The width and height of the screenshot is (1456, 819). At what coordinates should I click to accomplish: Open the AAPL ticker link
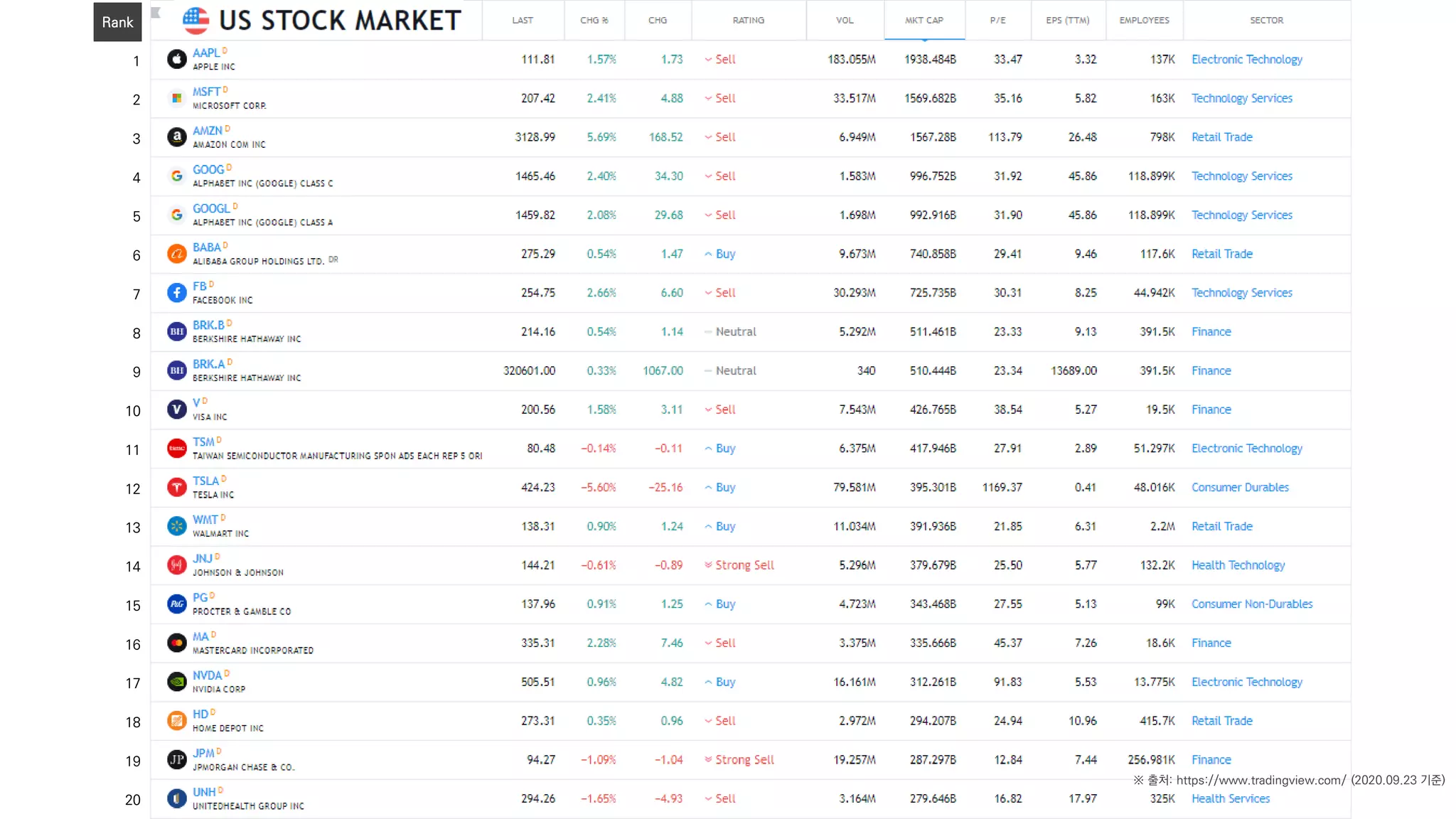coord(205,53)
